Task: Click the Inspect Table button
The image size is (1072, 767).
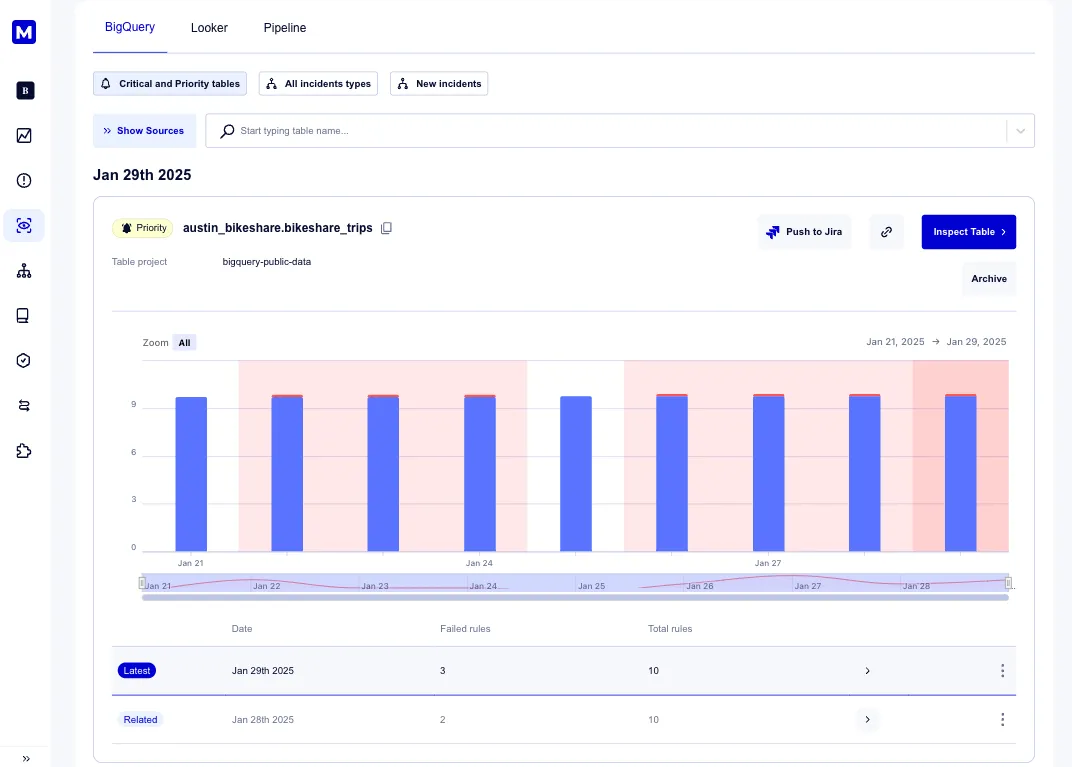Action: [x=968, y=232]
